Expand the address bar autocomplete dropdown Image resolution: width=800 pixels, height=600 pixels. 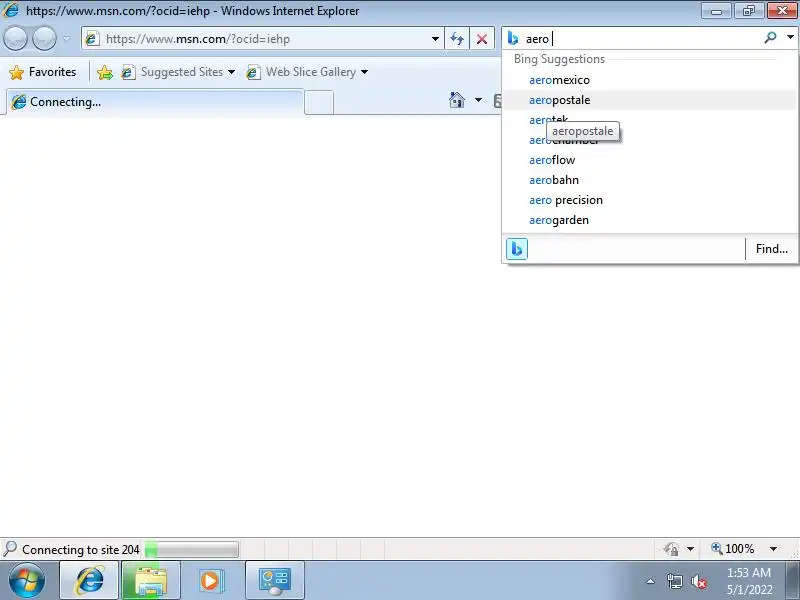click(435, 39)
